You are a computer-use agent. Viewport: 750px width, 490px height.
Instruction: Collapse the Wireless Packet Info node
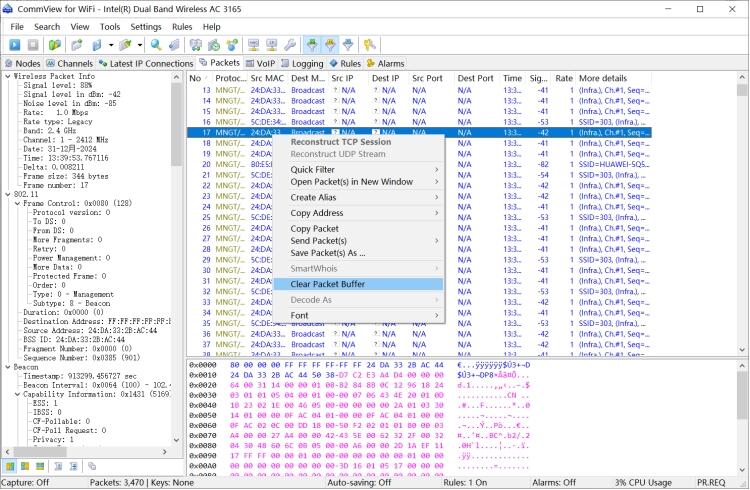pyautogui.click(x=7, y=76)
